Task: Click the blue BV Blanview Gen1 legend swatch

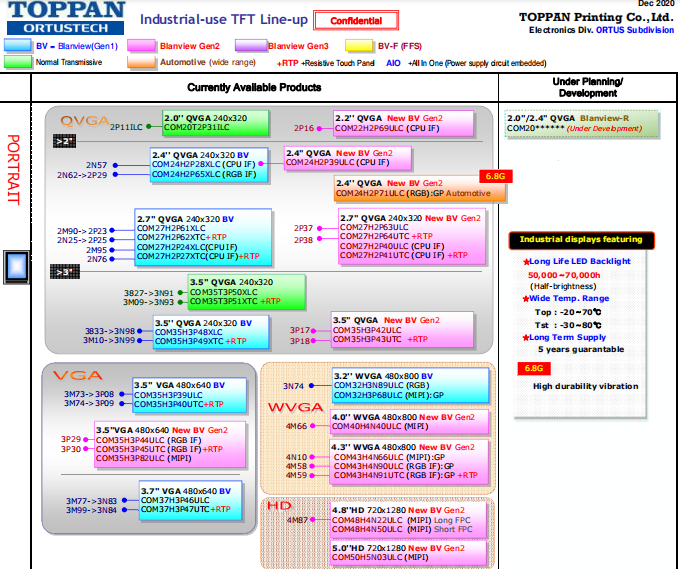Action: pyautogui.click(x=17, y=46)
